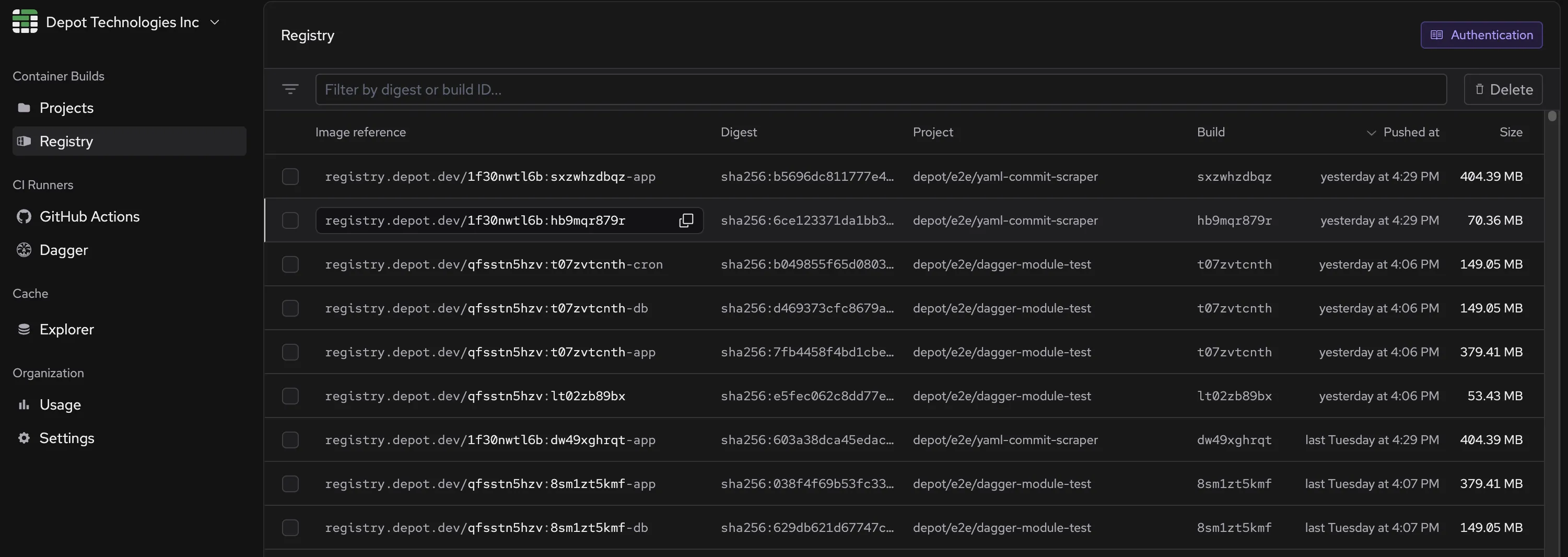Click the GitHub Actions octocat icon
Image resolution: width=1568 pixels, height=557 pixels.
(24, 217)
